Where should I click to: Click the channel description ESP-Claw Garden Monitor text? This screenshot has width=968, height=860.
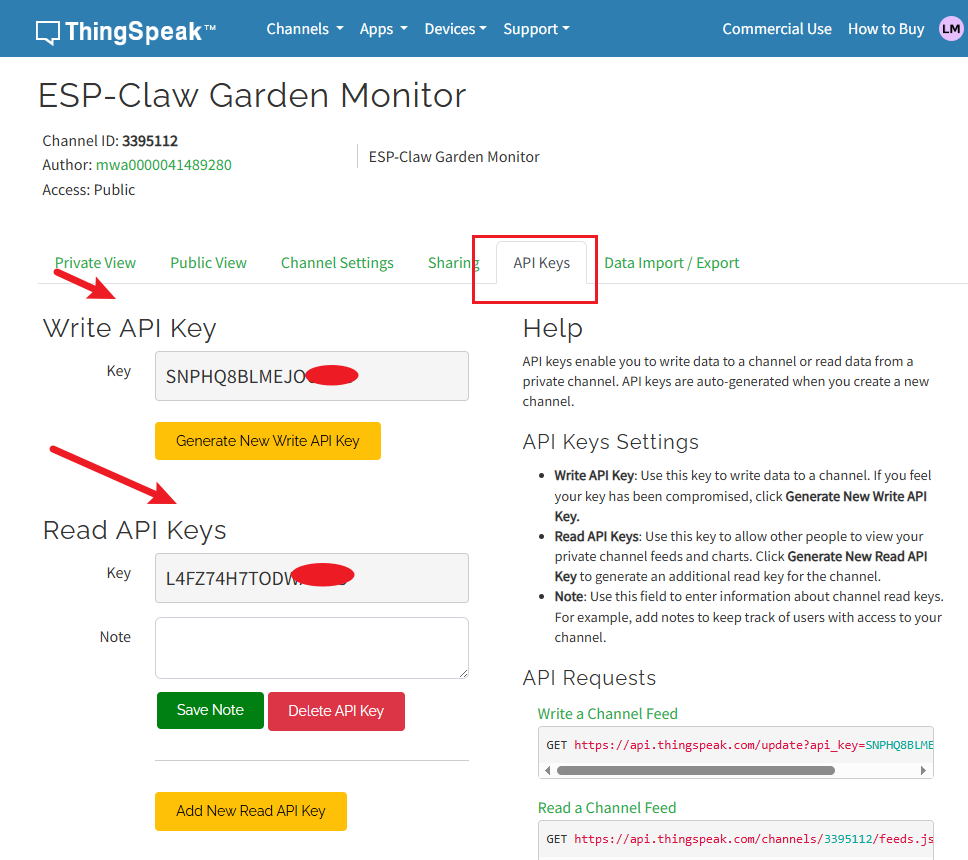tap(454, 157)
